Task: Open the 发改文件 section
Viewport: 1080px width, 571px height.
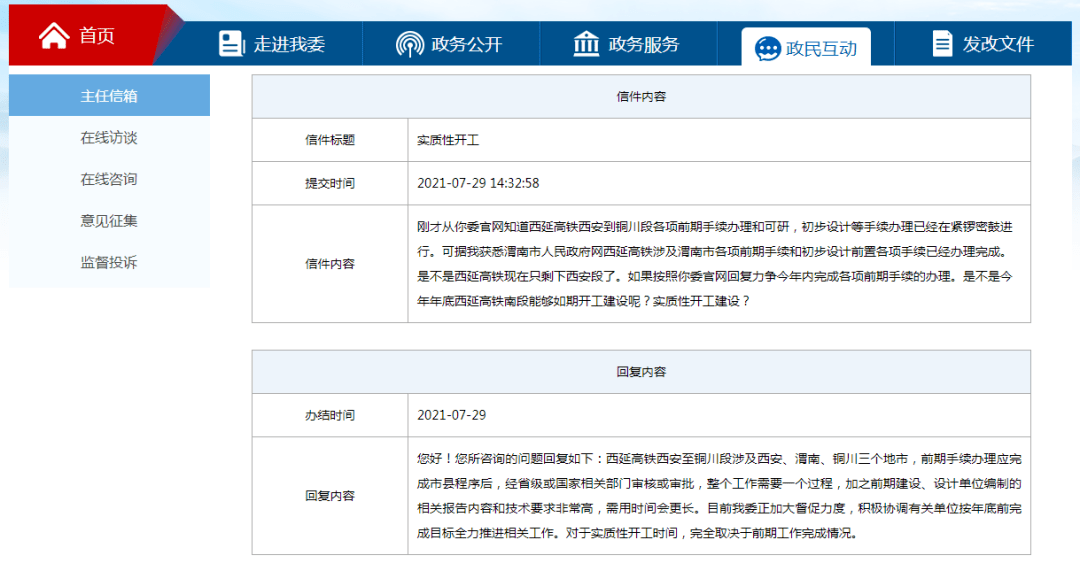Action: [983, 43]
